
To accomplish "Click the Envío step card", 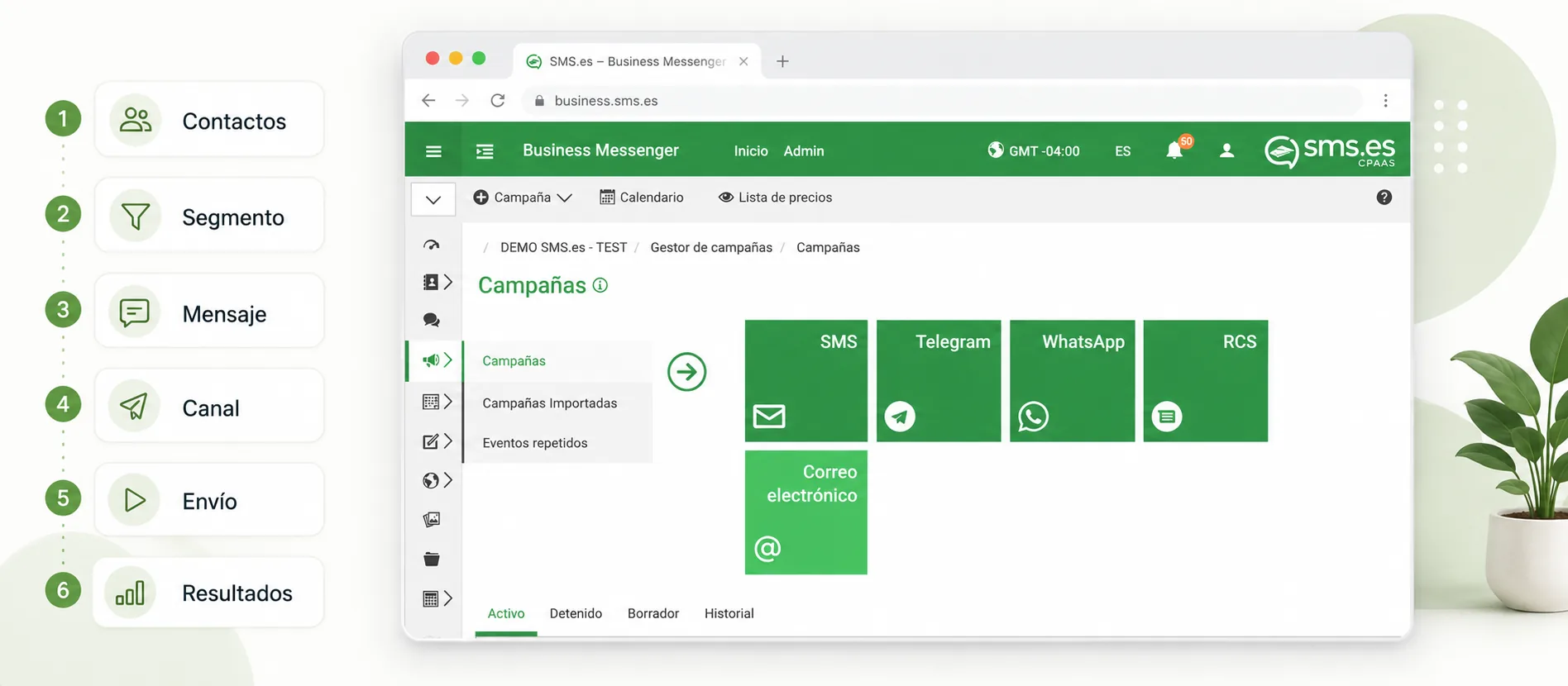I will (x=209, y=499).
